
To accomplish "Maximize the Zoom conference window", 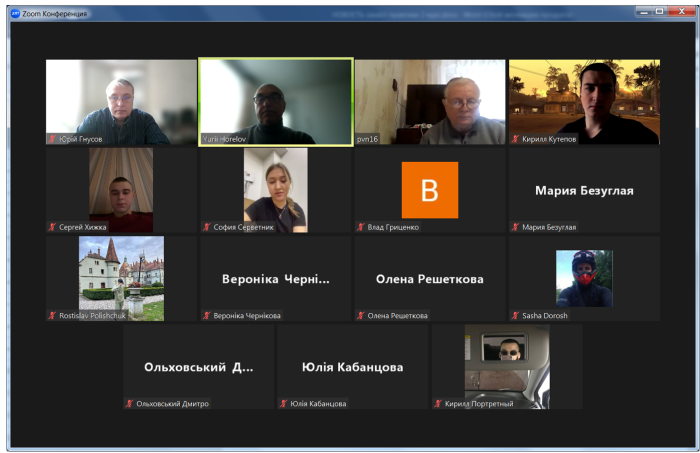I will point(659,12).
